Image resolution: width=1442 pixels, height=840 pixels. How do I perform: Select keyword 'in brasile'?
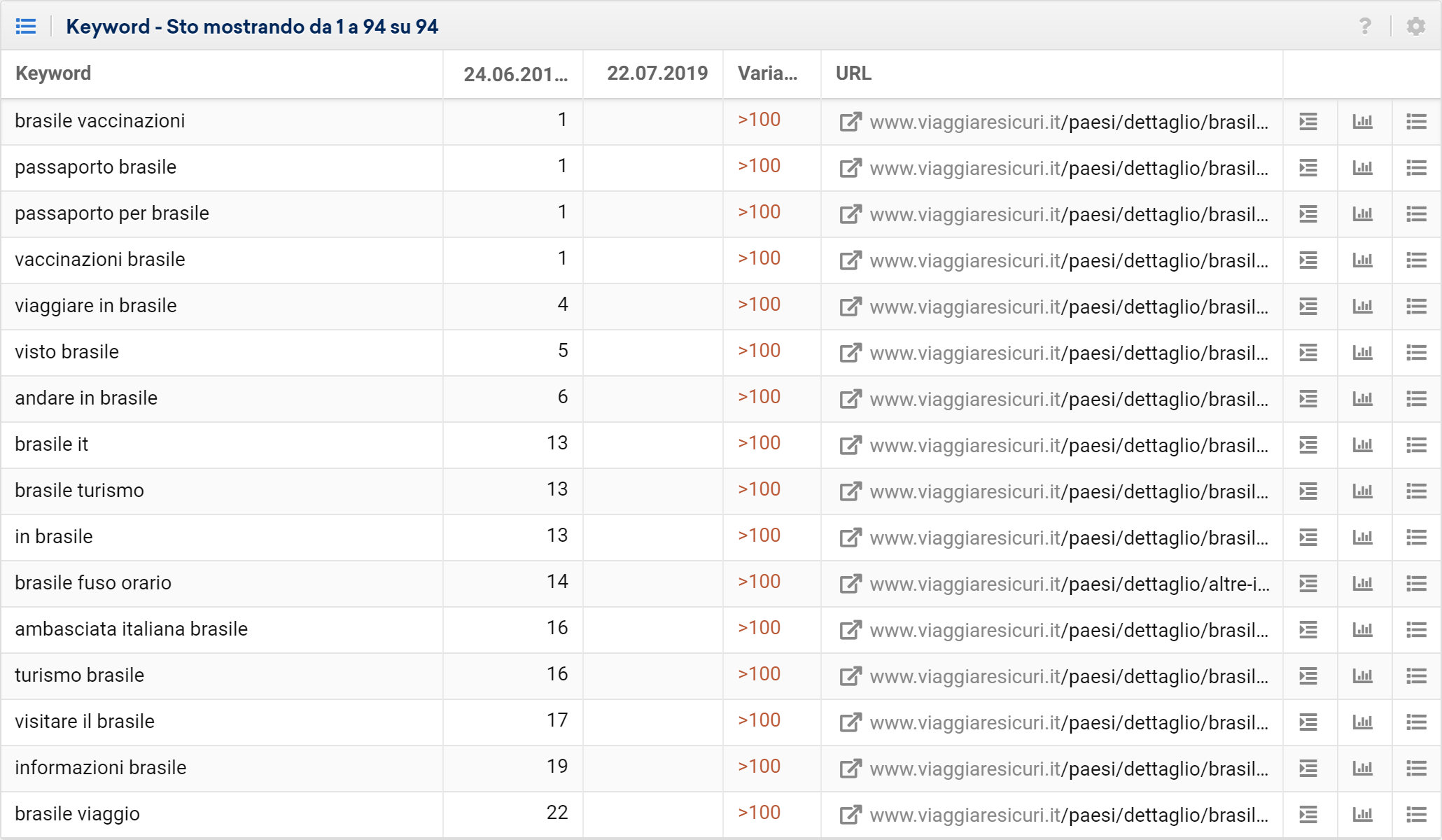(54, 537)
